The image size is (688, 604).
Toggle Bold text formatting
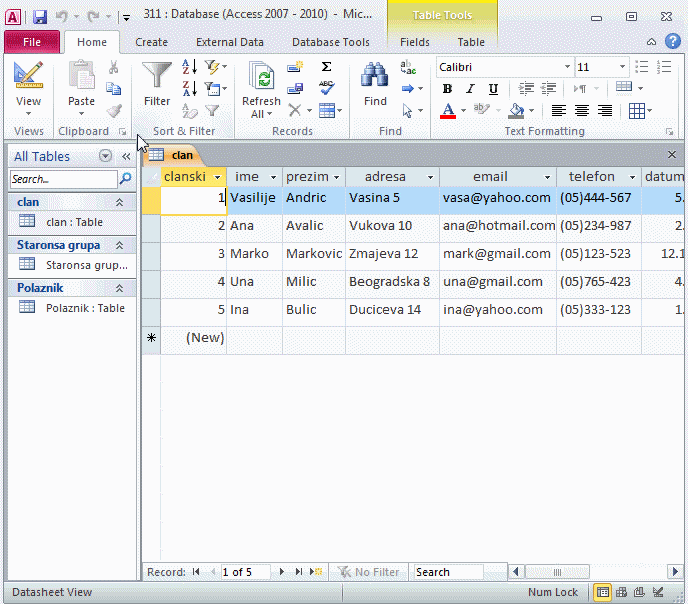click(x=447, y=89)
